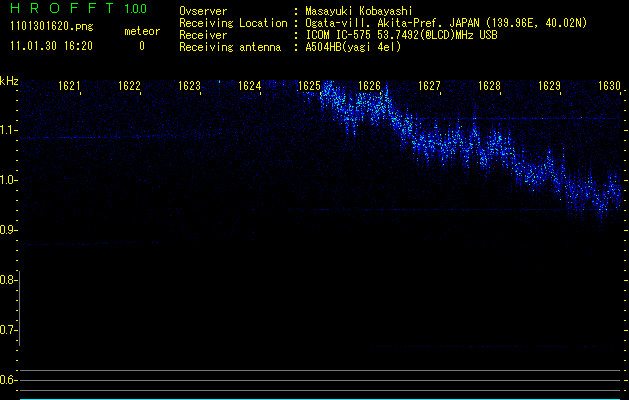Click the 1621 time marker
629x400 pixels.
click(x=69, y=86)
